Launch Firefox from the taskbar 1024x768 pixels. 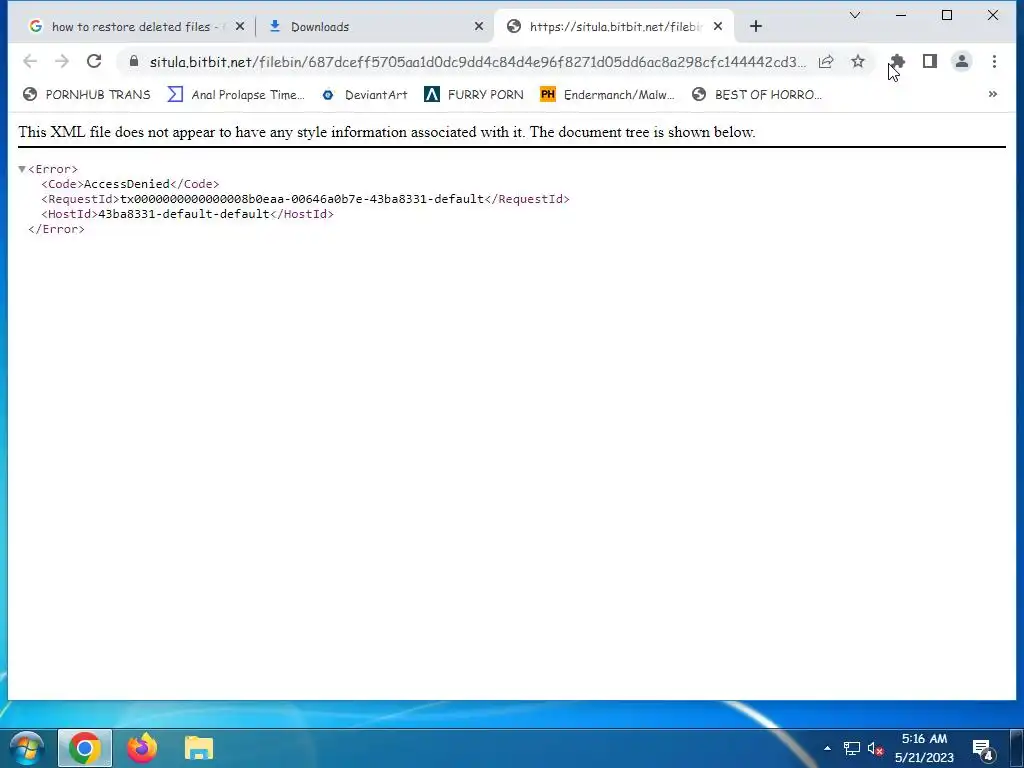[142, 748]
